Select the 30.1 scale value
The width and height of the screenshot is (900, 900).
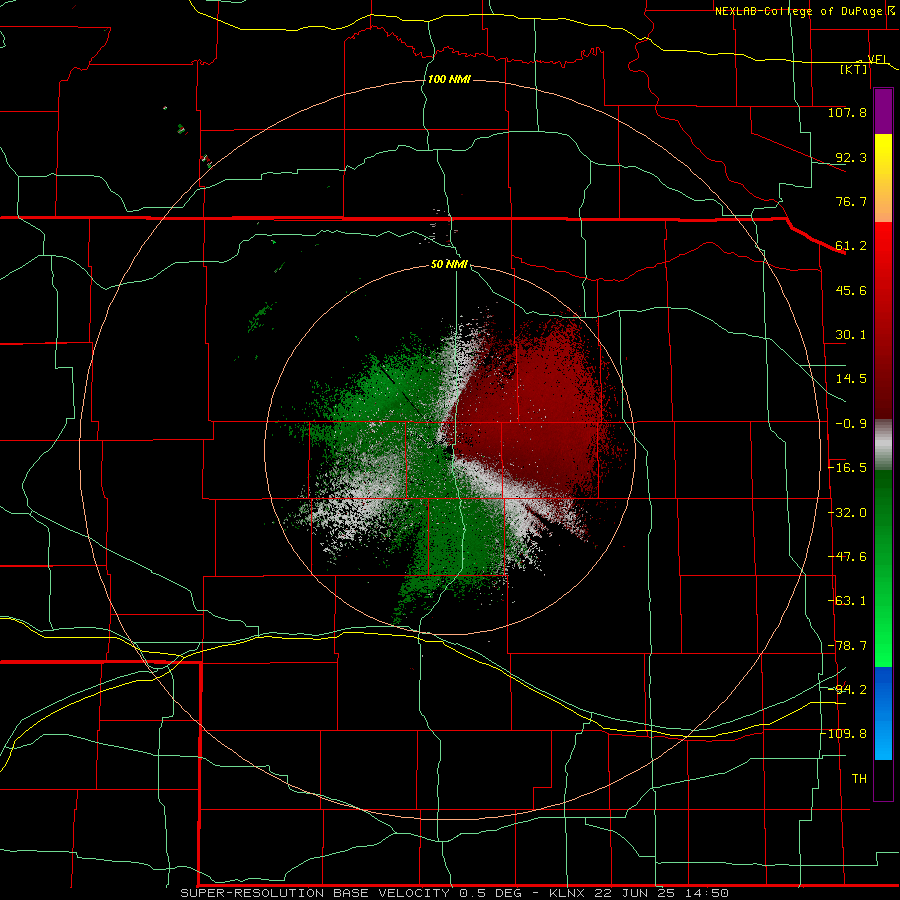click(851, 335)
